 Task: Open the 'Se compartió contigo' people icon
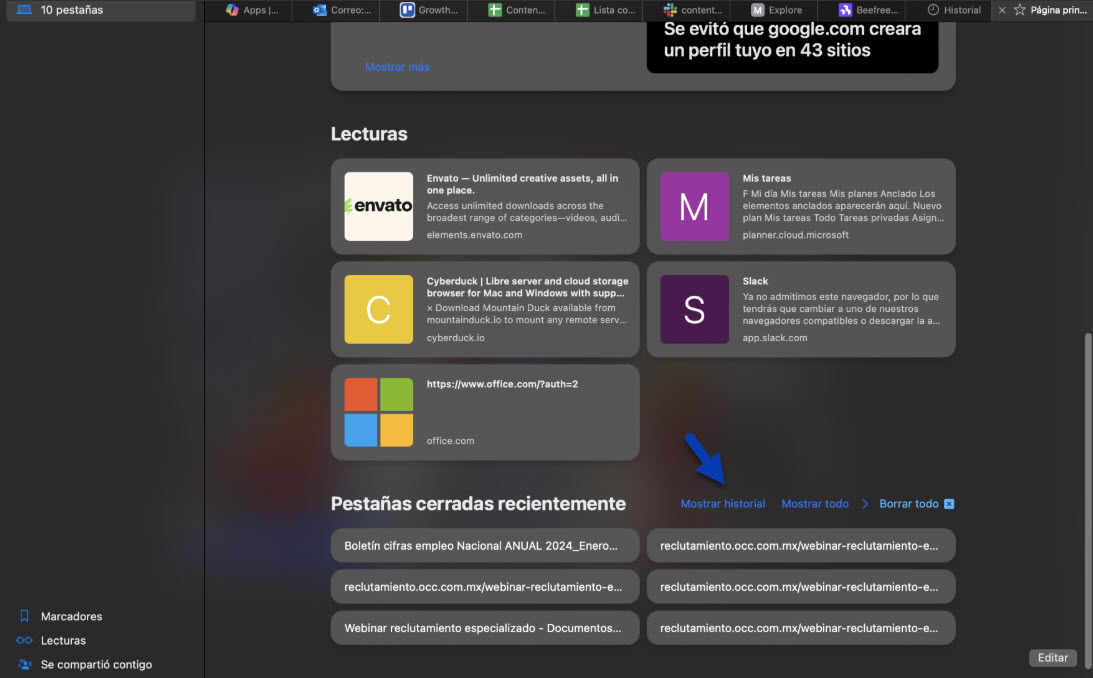tap(25, 664)
